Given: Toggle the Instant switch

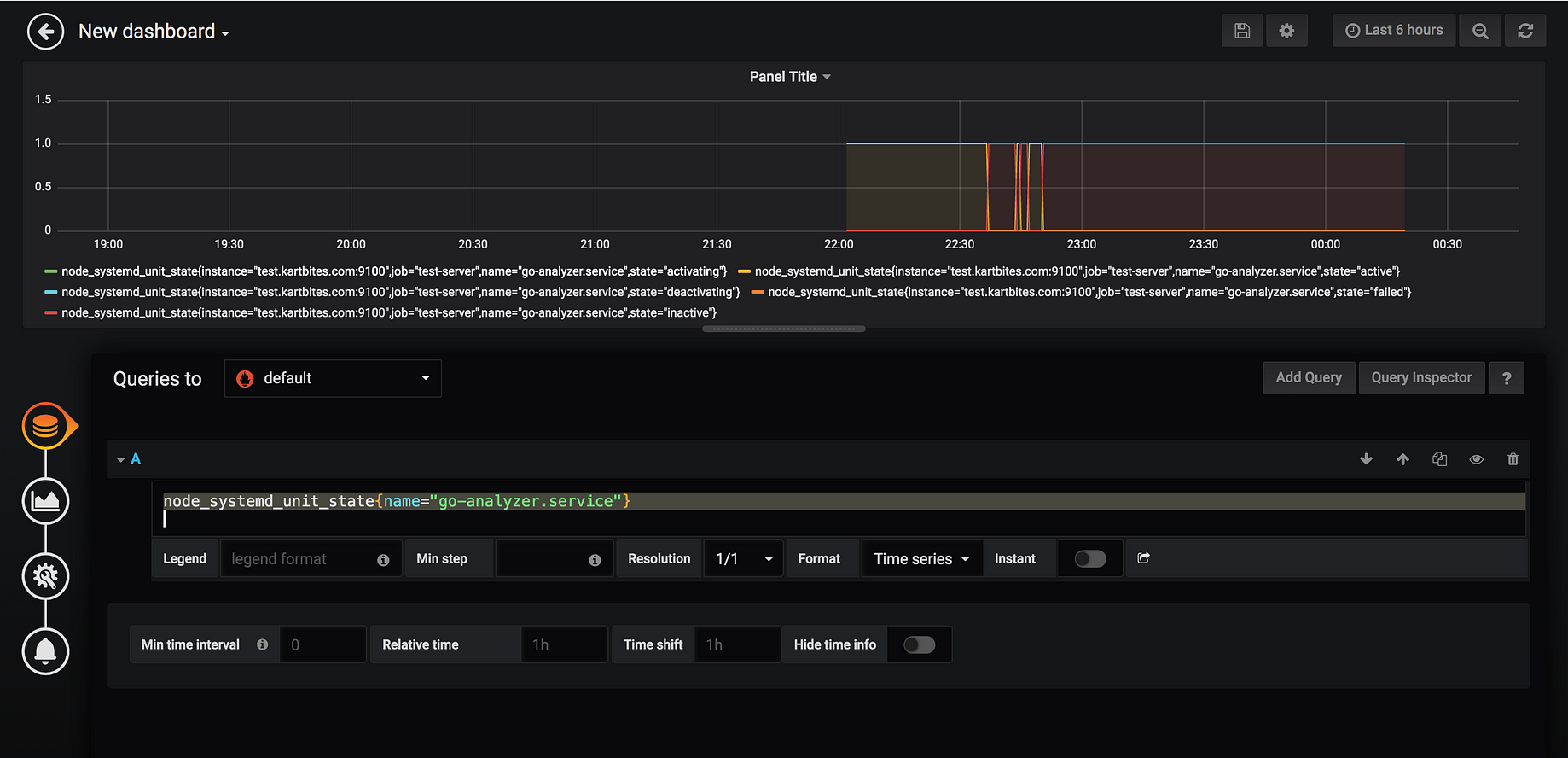Looking at the screenshot, I should click(x=1090, y=559).
